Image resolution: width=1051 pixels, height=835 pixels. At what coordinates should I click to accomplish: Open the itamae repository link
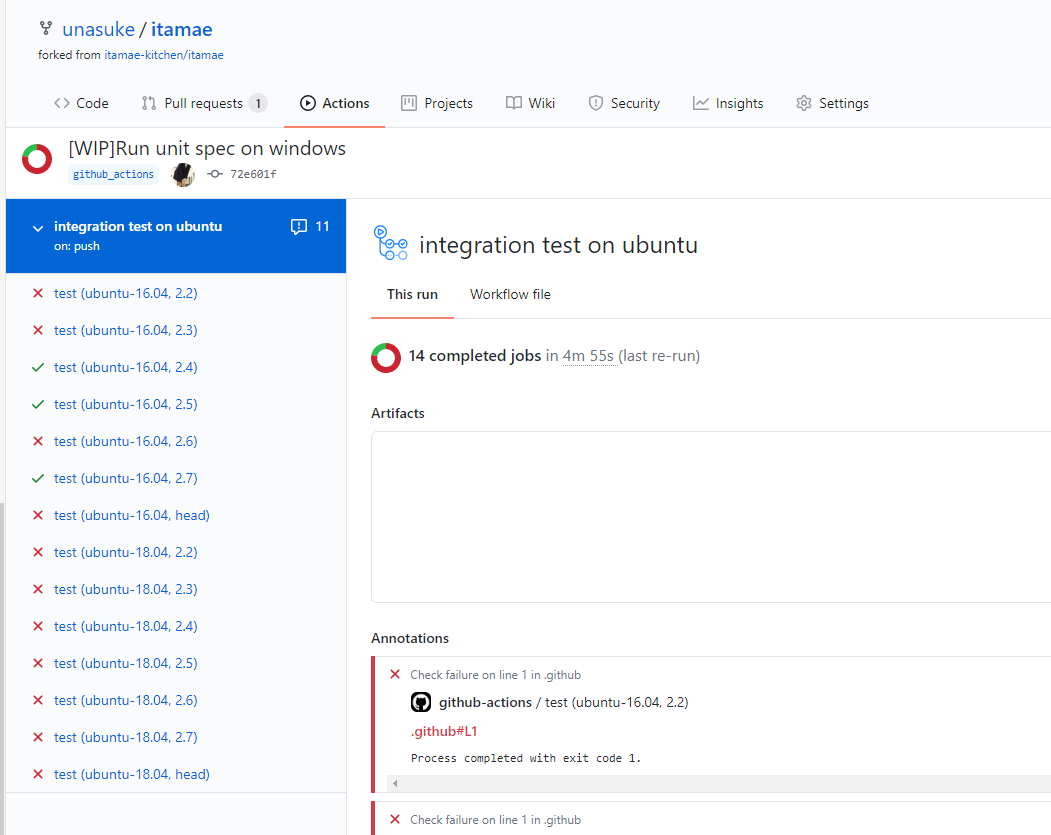[182, 29]
